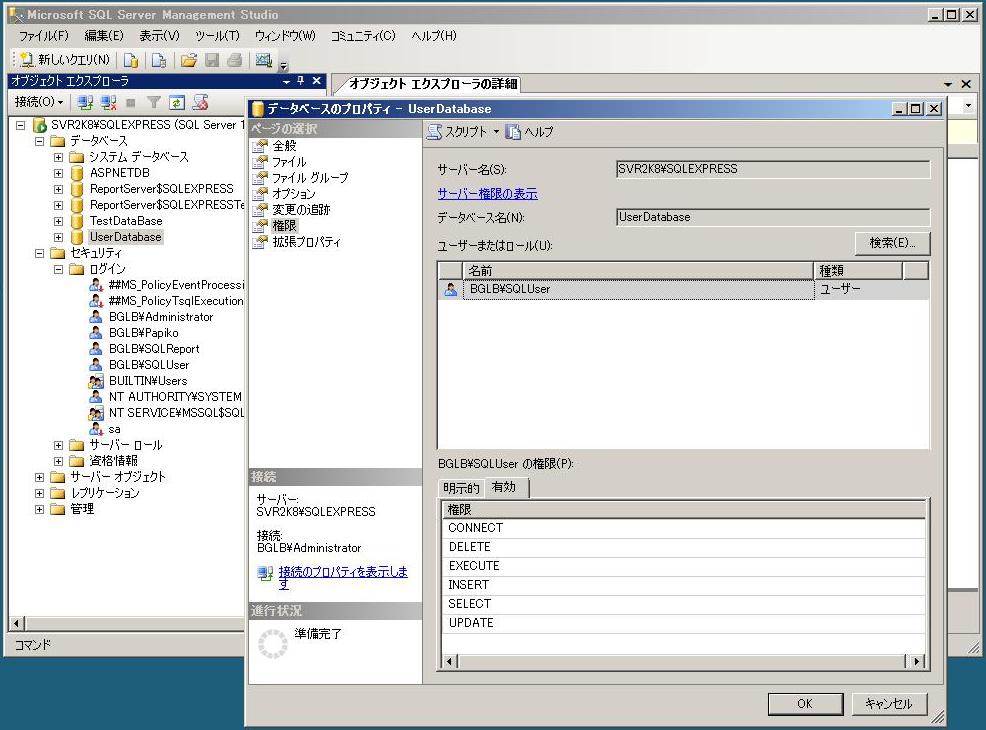Select the 拡張プロパティ page
The image size is (986, 730).
[x=306, y=241]
